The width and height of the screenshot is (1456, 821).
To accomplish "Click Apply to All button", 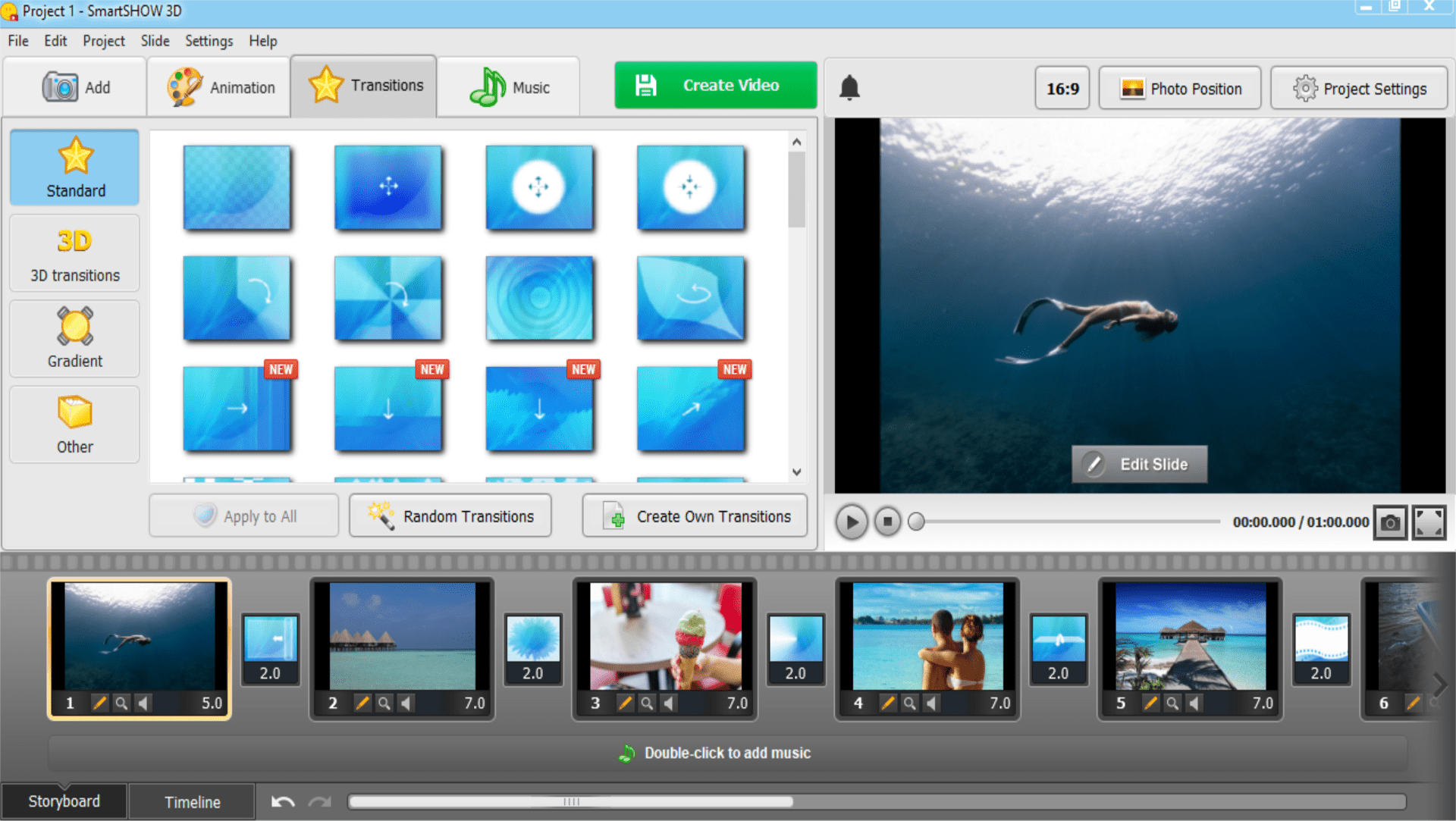I will [x=249, y=517].
